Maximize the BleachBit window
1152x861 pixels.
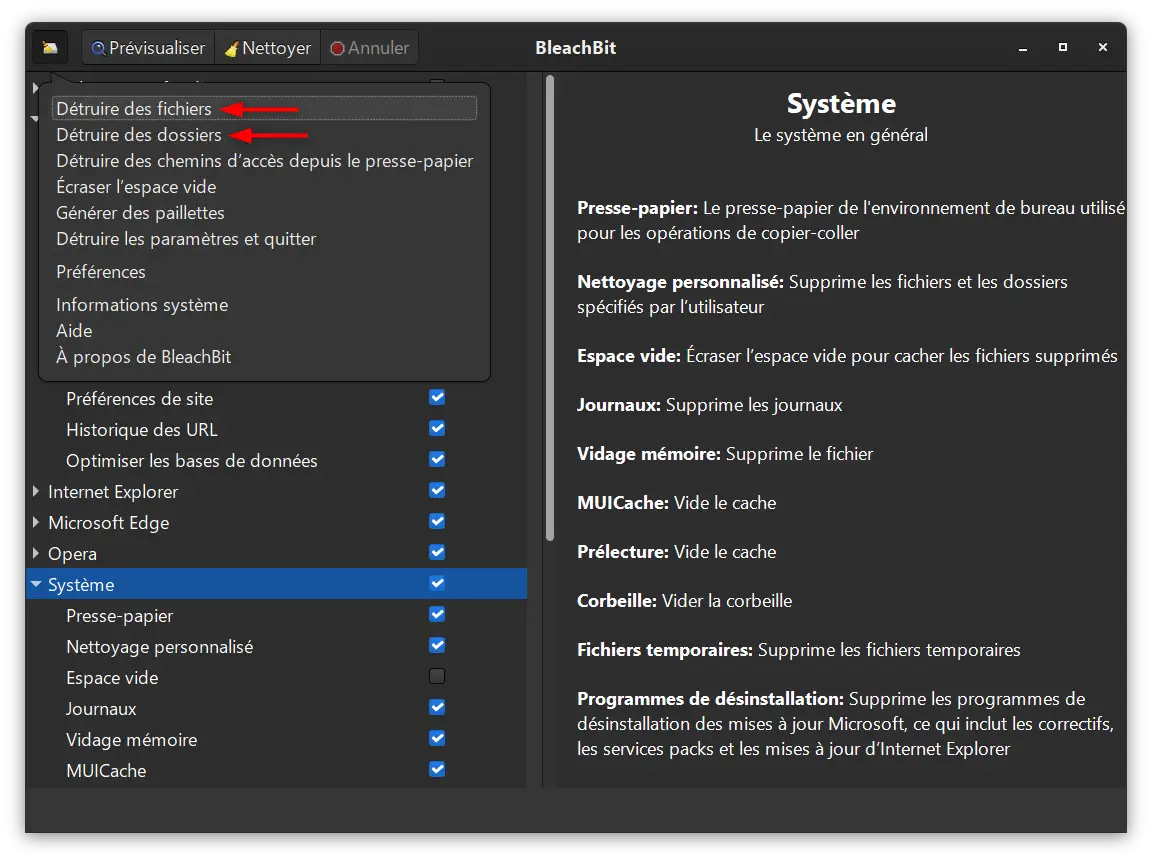[x=1062, y=47]
